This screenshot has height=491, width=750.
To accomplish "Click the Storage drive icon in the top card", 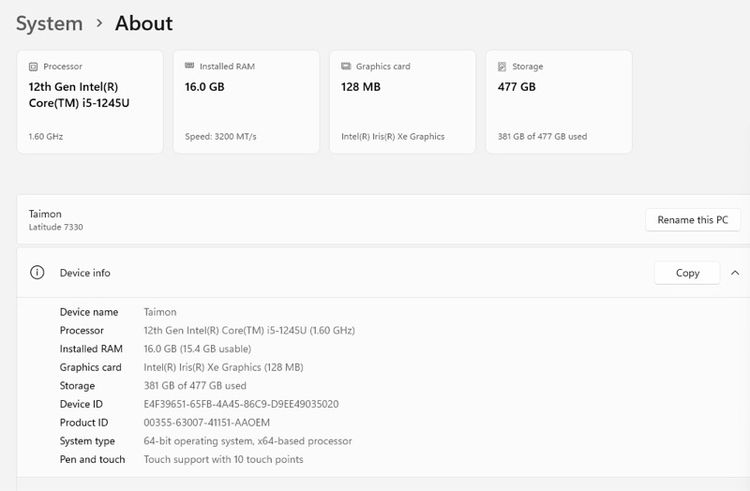I will [502, 67].
